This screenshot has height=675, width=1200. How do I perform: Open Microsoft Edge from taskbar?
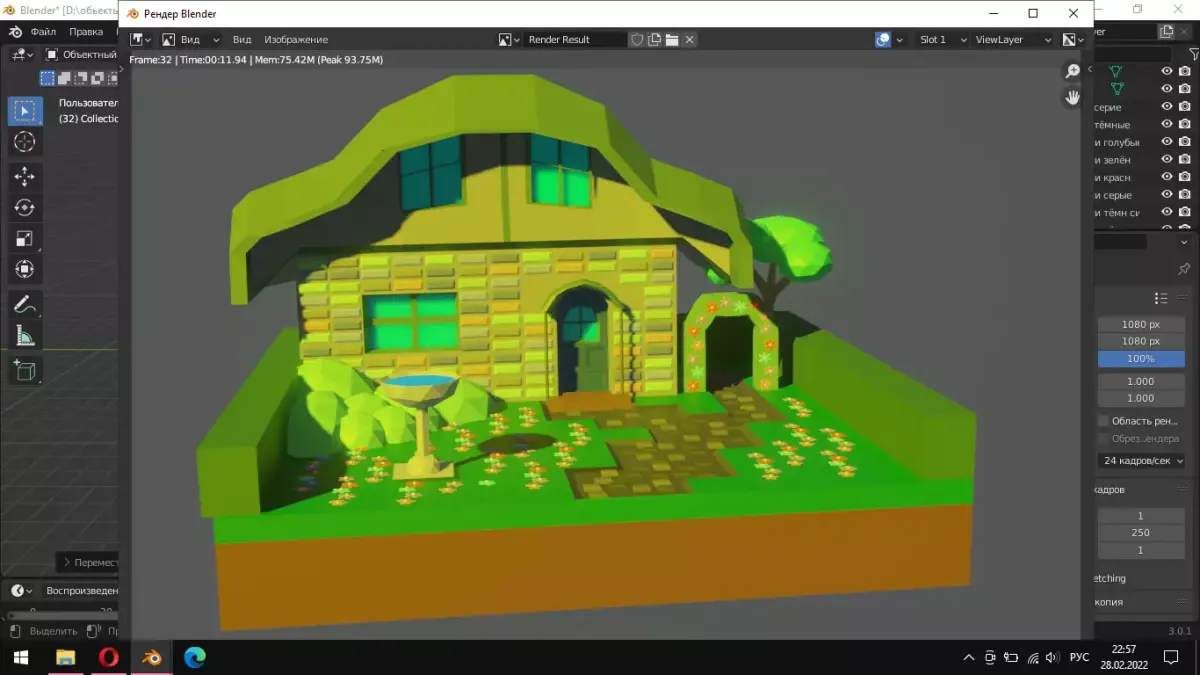[x=195, y=657]
